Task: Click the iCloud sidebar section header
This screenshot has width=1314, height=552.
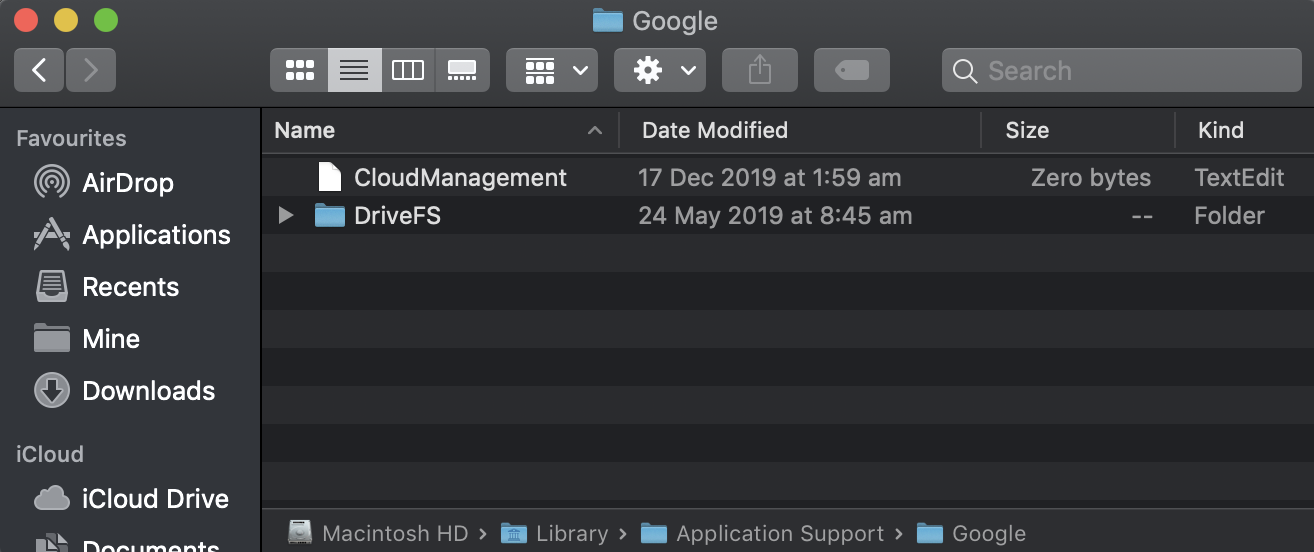Action: point(50,454)
